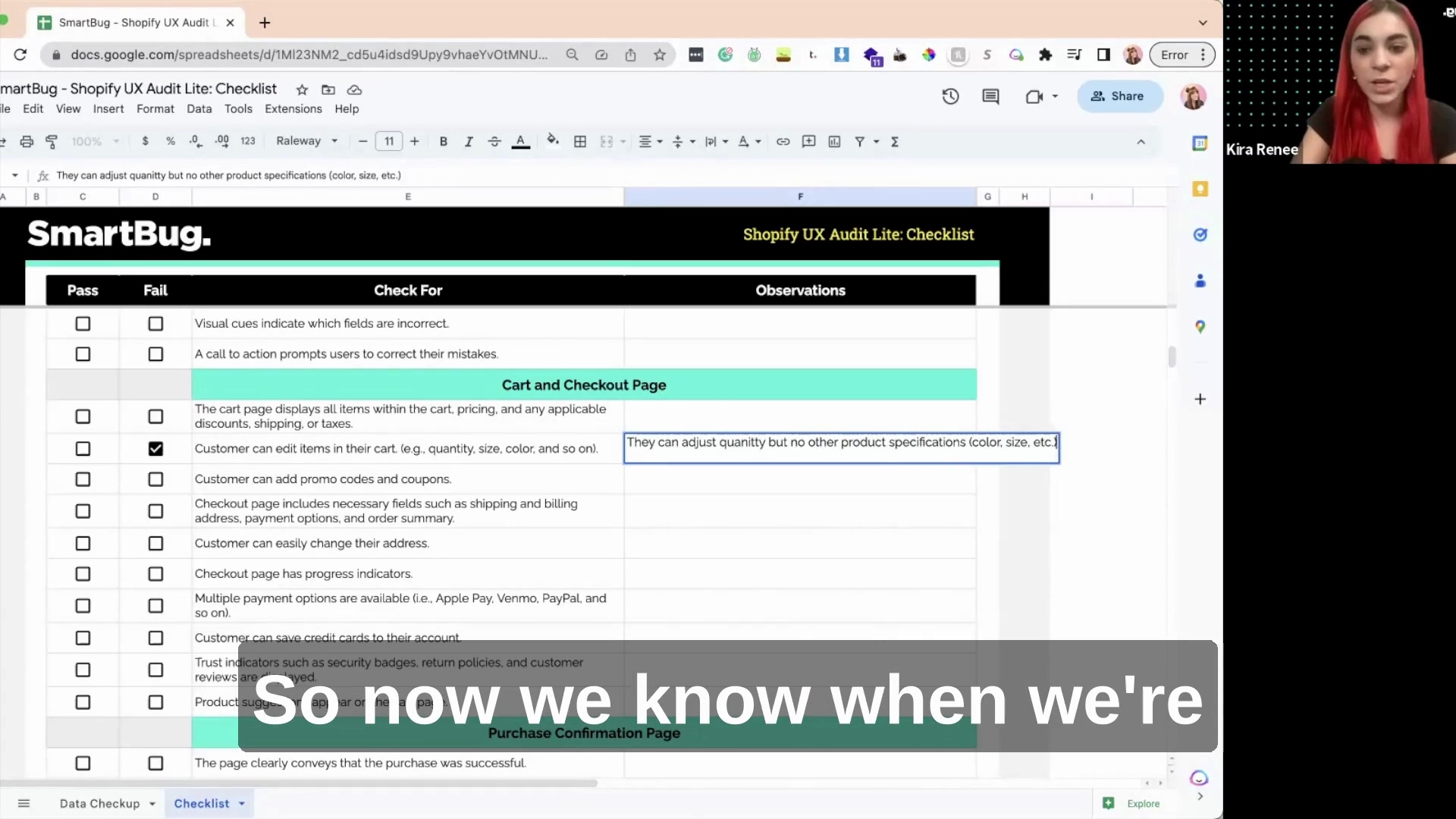Bookmark this page with star icon
Viewport: 1456px width, 819px height.
[x=660, y=55]
